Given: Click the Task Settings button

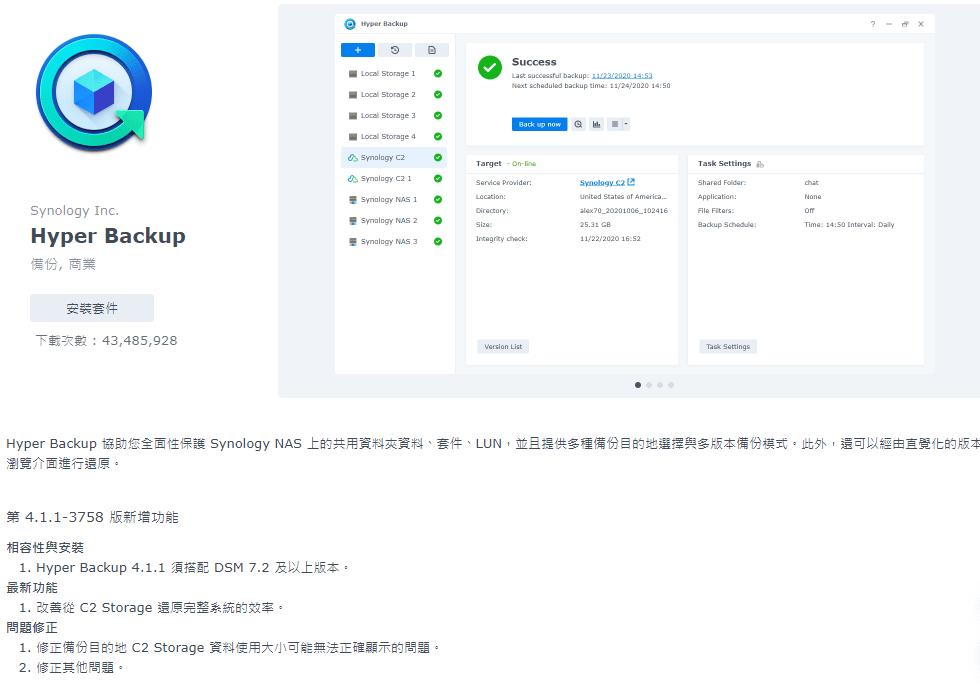Looking at the screenshot, I should coord(728,347).
